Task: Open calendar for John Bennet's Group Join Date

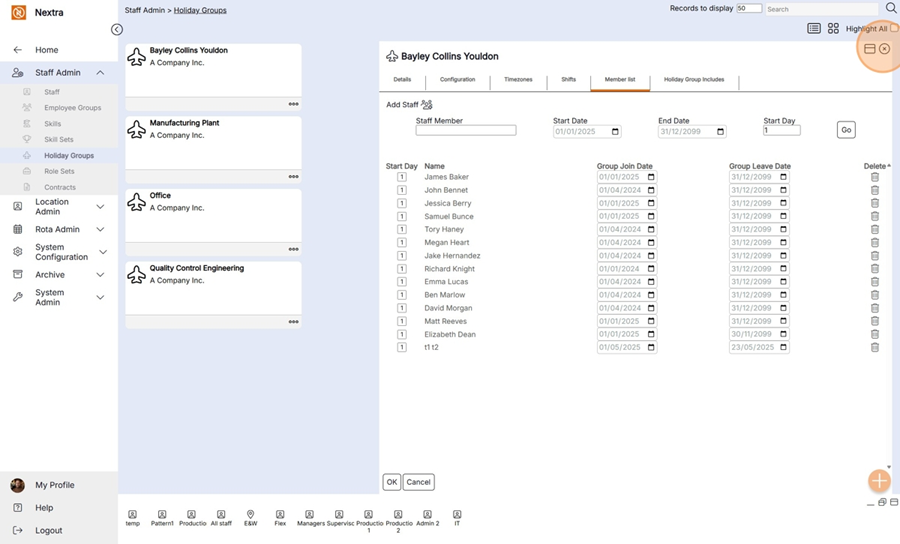Action: pos(651,190)
